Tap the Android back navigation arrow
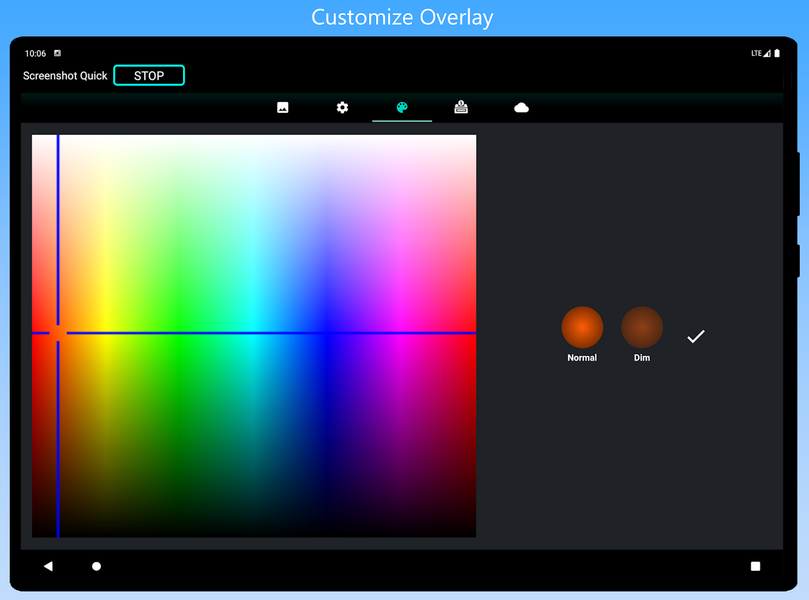This screenshot has width=809, height=600. (x=48, y=566)
